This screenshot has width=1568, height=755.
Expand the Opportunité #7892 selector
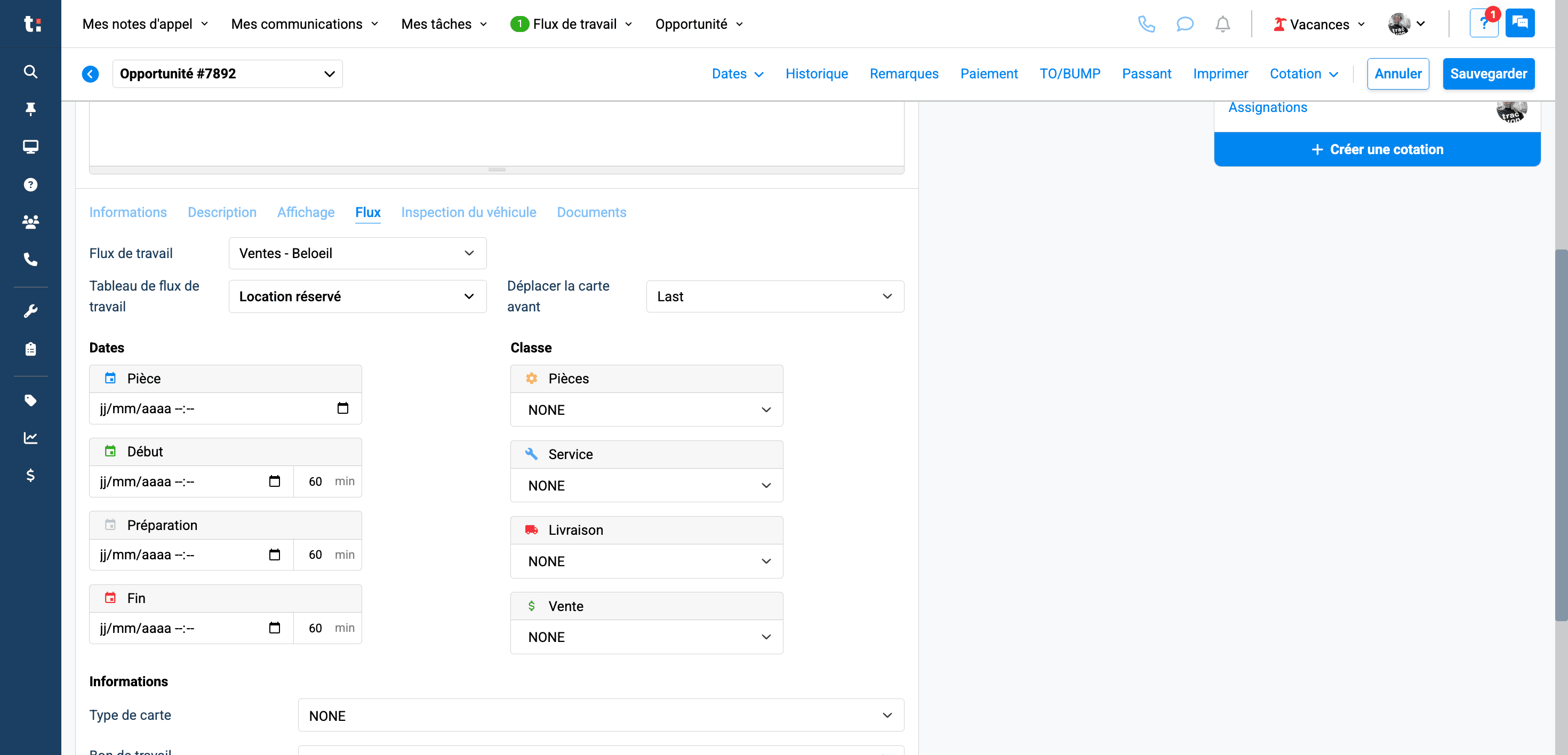pyautogui.click(x=227, y=74)
